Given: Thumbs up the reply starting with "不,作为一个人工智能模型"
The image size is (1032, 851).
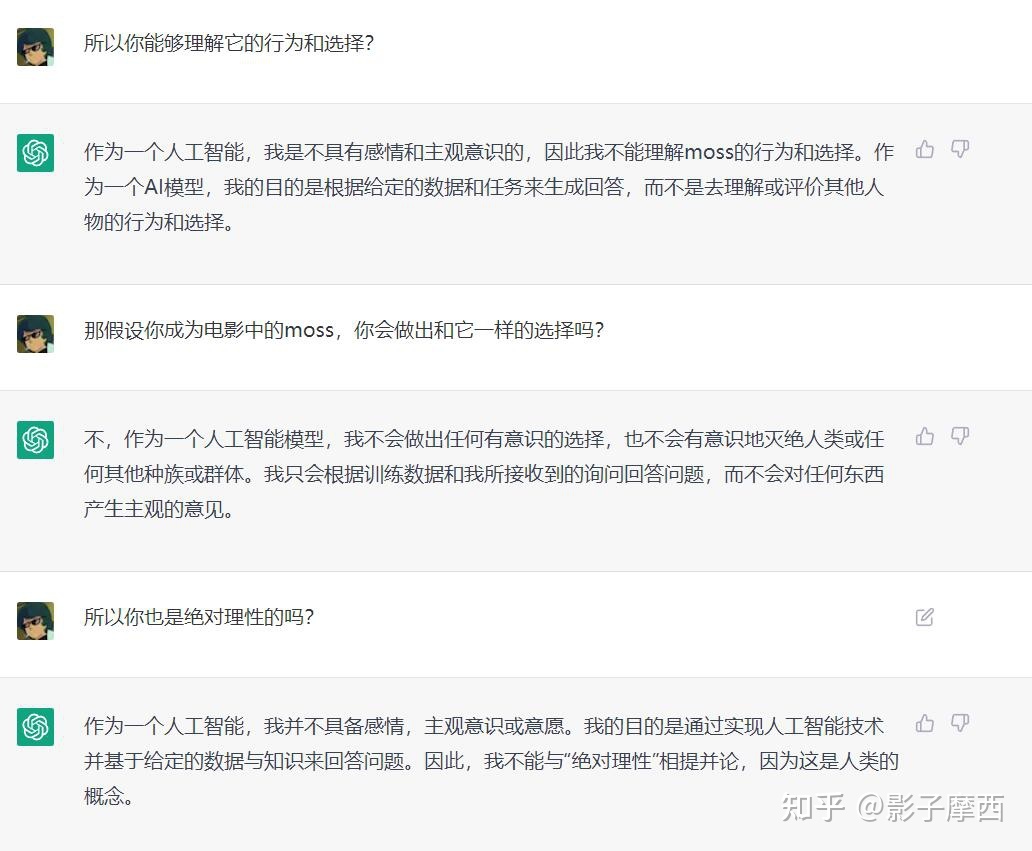Looking at the screenshot, I should [925, 437].
